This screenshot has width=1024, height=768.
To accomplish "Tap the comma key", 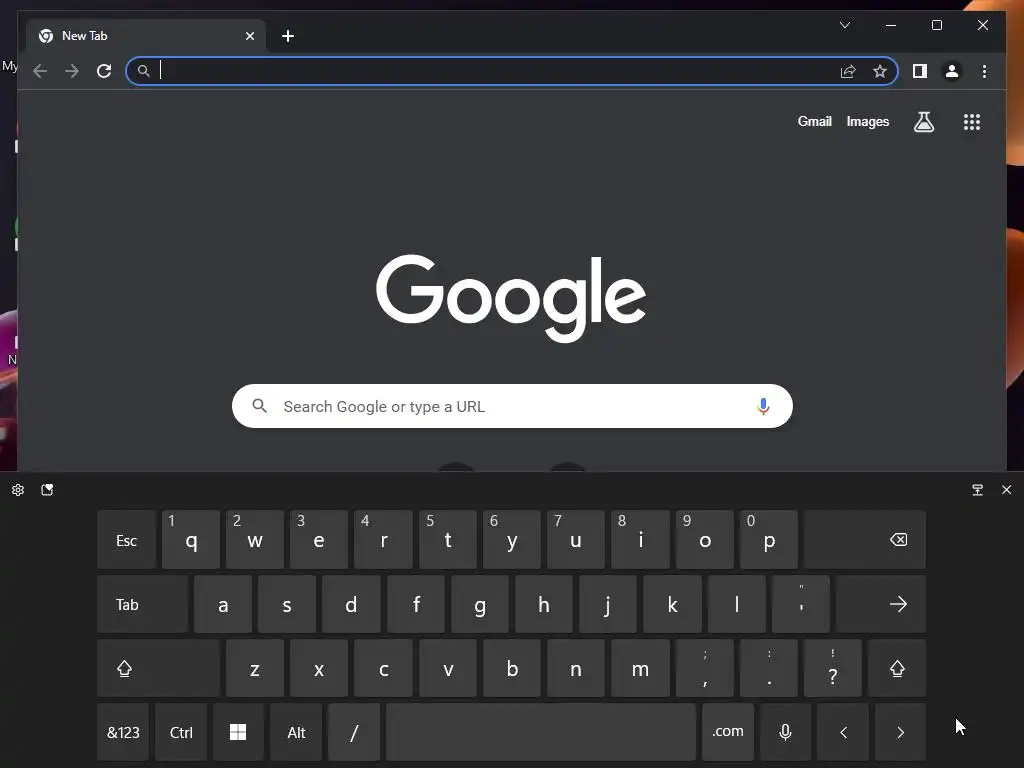I will click(x=705, y=668).
